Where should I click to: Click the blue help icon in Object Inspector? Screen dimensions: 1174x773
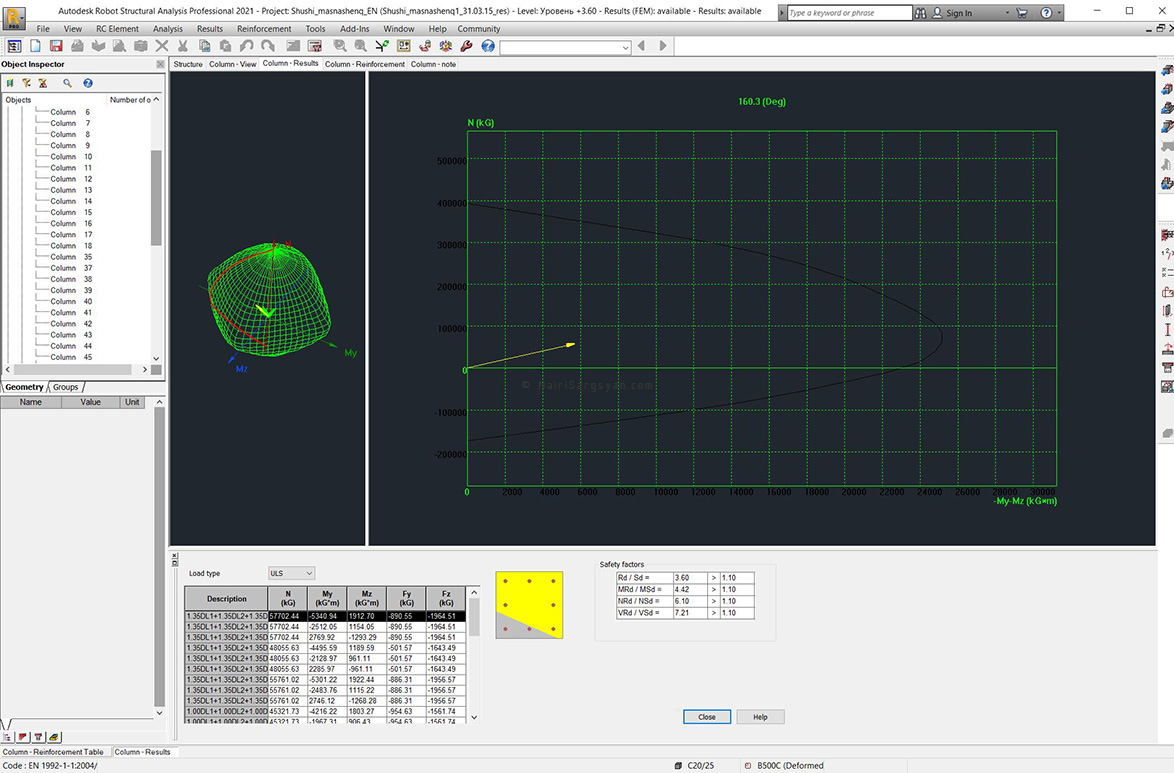pos(88,83)
